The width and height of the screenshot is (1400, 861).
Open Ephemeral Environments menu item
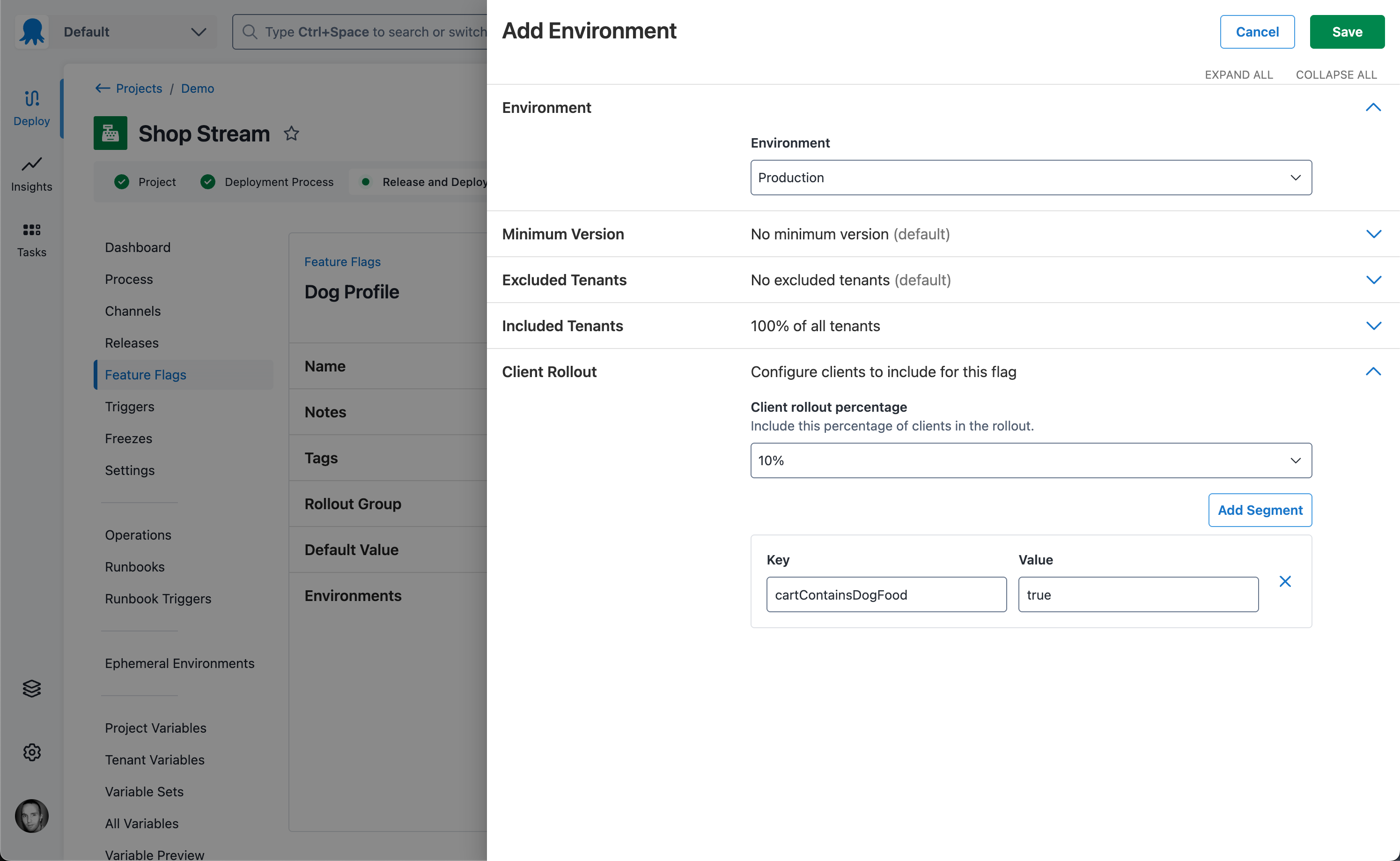179,663
